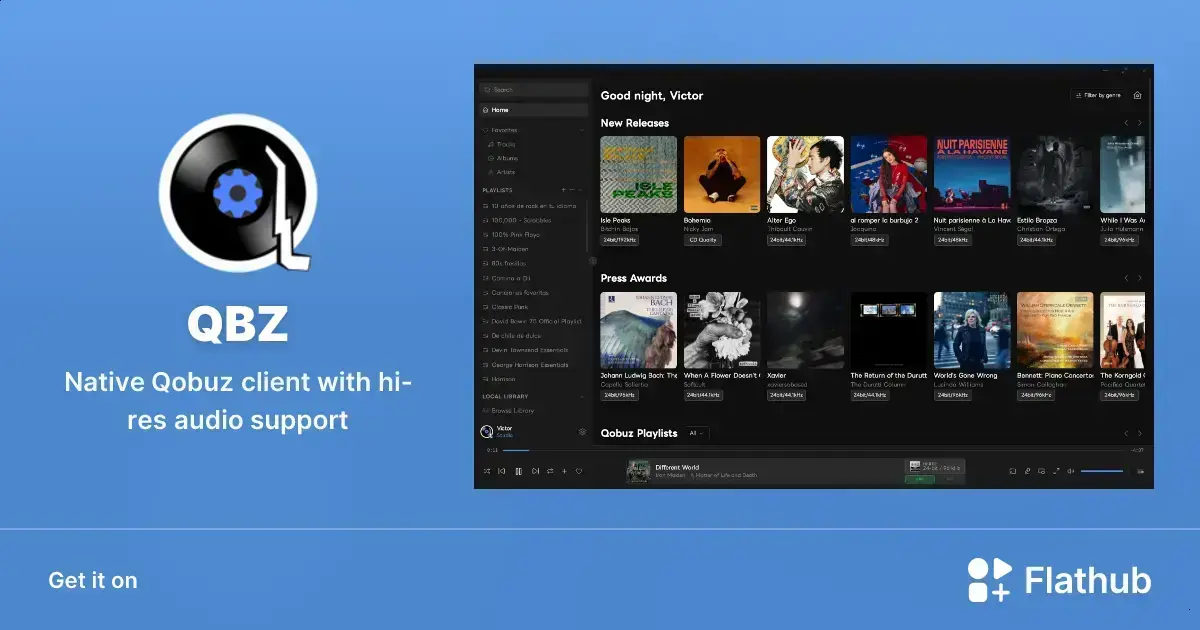Open the David Bowie 70 Official Playlist
The width and height of the screenshot is (1200, 630).
click(532, 321)
